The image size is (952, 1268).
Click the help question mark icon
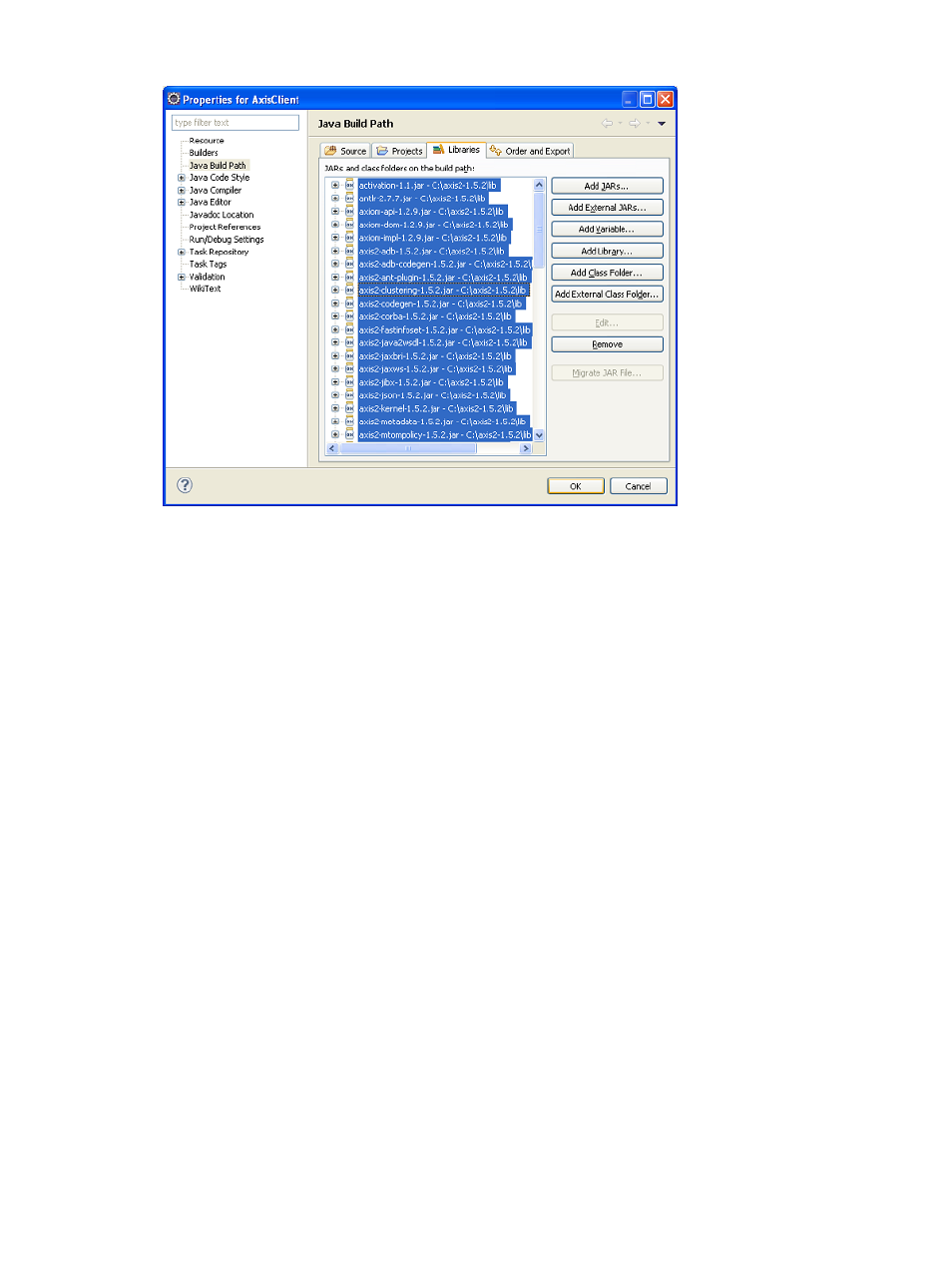(185, 485)
